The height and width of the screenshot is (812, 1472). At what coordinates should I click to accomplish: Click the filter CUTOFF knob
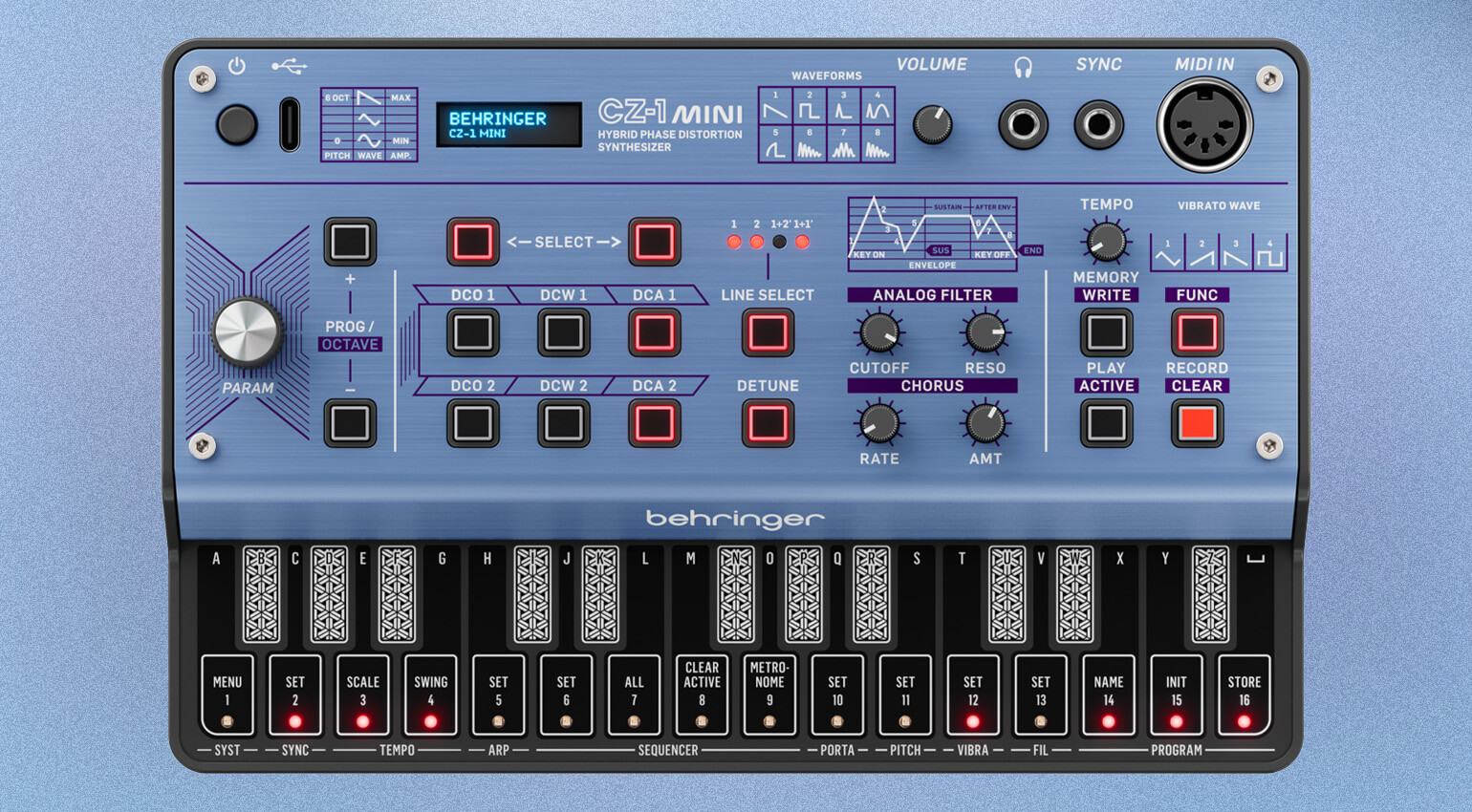pos(878,333)
